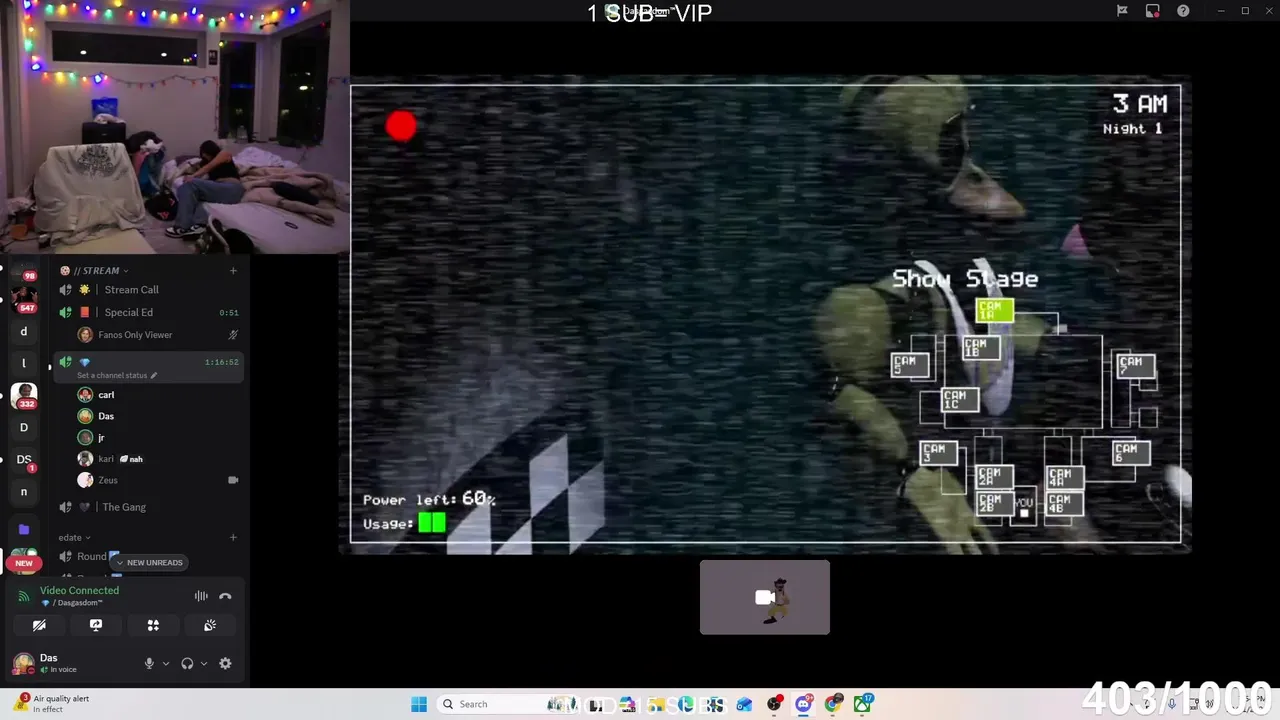This screenshot has width=1280, height=720.
Task: Open microphone input options arrow
Action: pos(166,663)
